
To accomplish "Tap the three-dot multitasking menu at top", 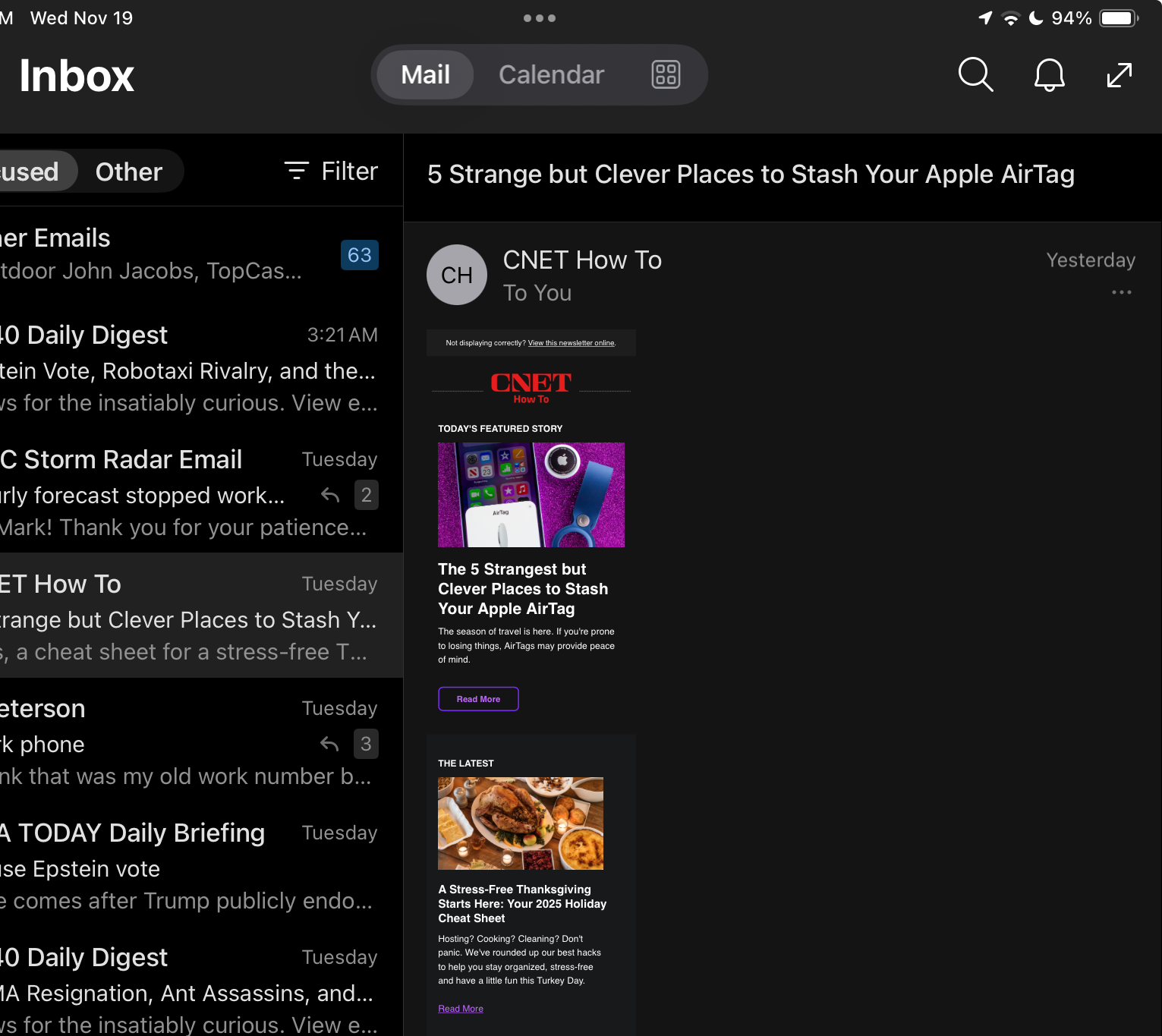I will (540, 17).
